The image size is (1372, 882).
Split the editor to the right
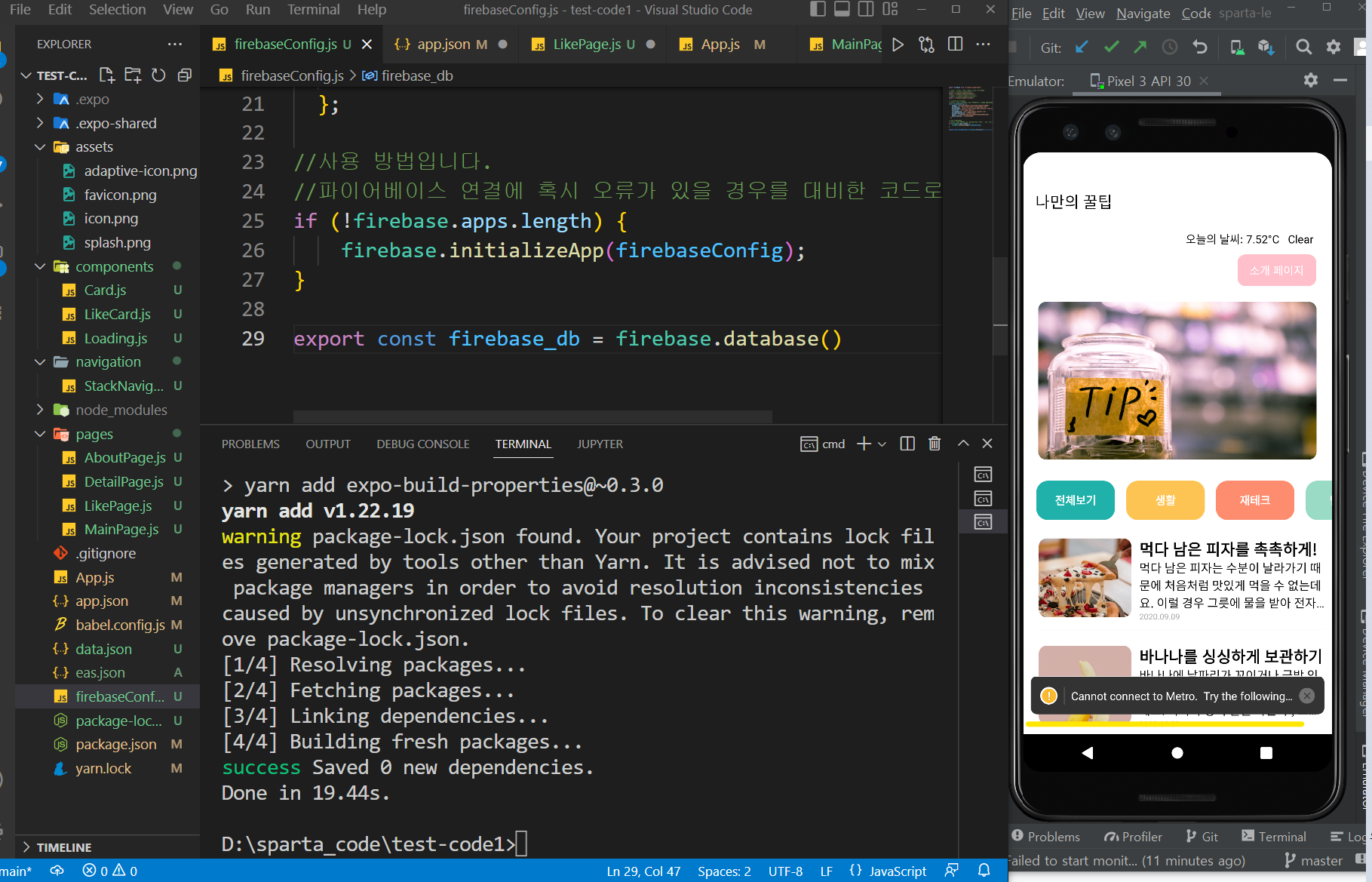click(955, 45)
